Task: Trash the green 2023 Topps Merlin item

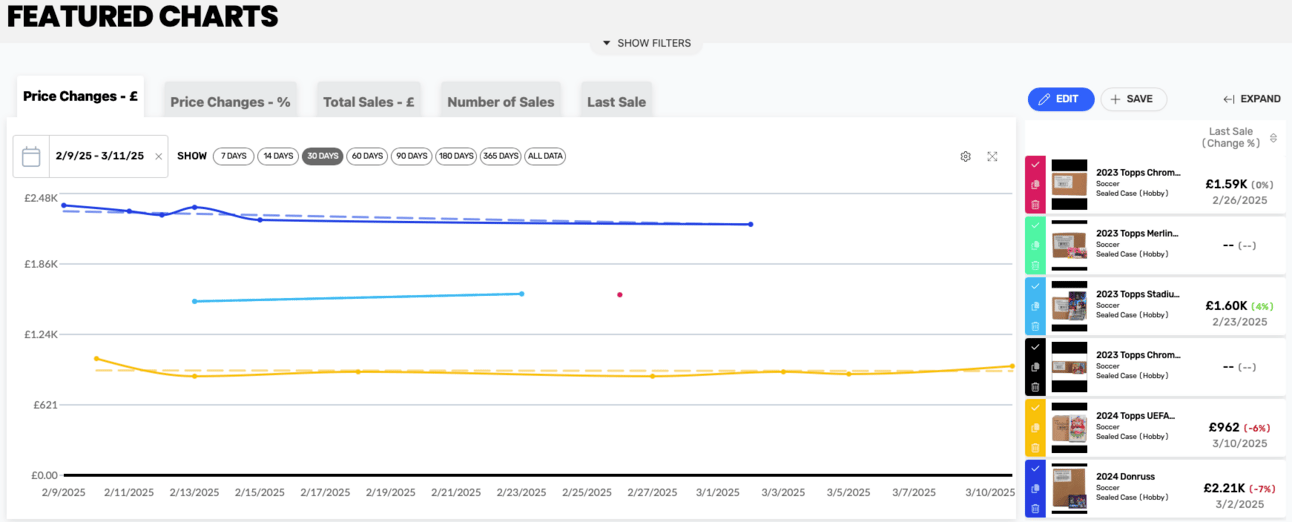Action: point(1035,265)
